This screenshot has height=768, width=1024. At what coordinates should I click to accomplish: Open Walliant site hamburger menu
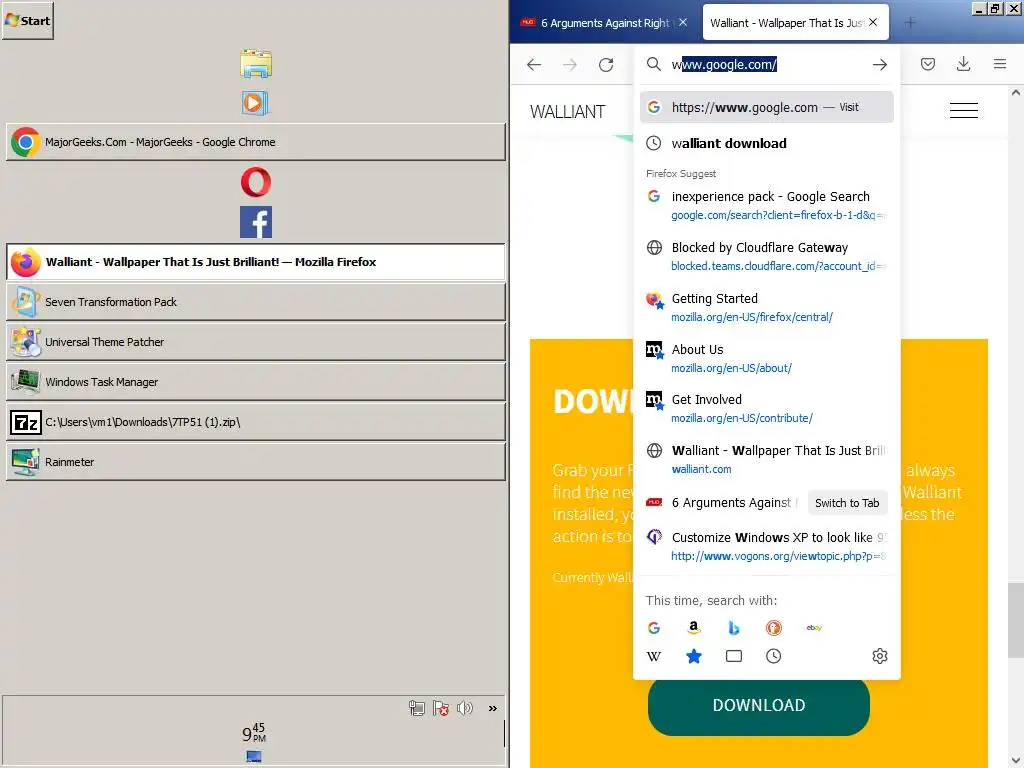964,110
